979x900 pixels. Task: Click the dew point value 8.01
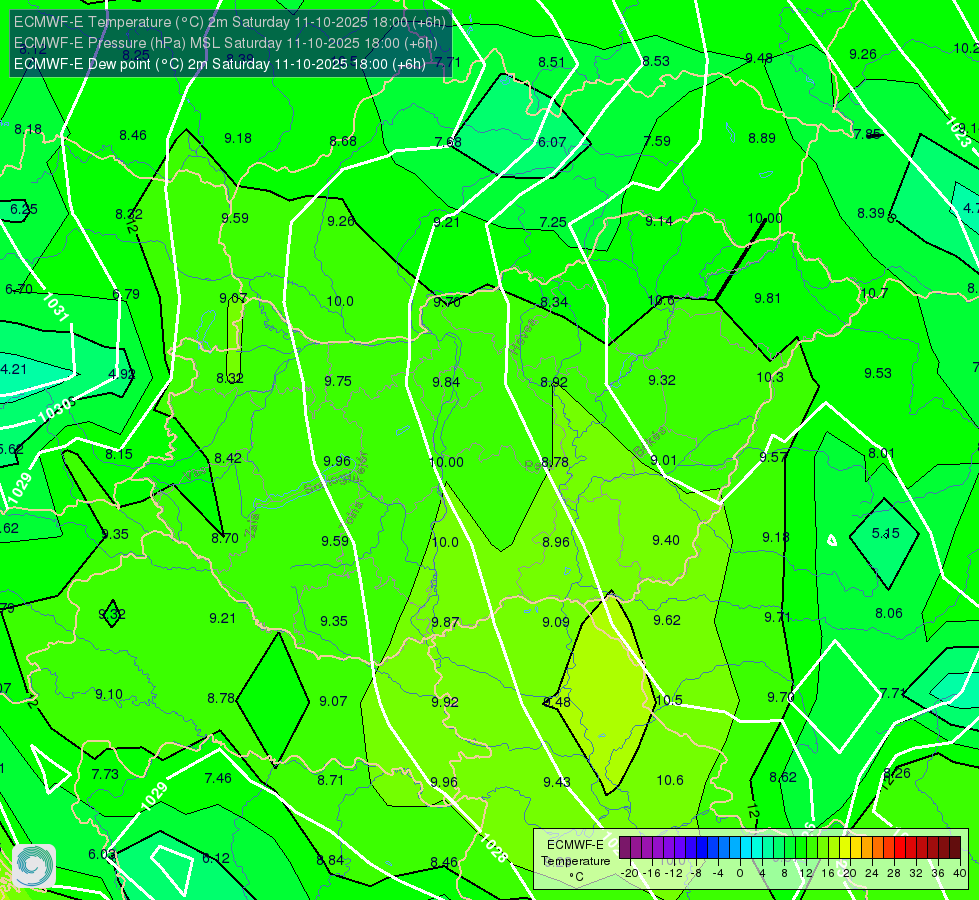(x=882, y=453)
